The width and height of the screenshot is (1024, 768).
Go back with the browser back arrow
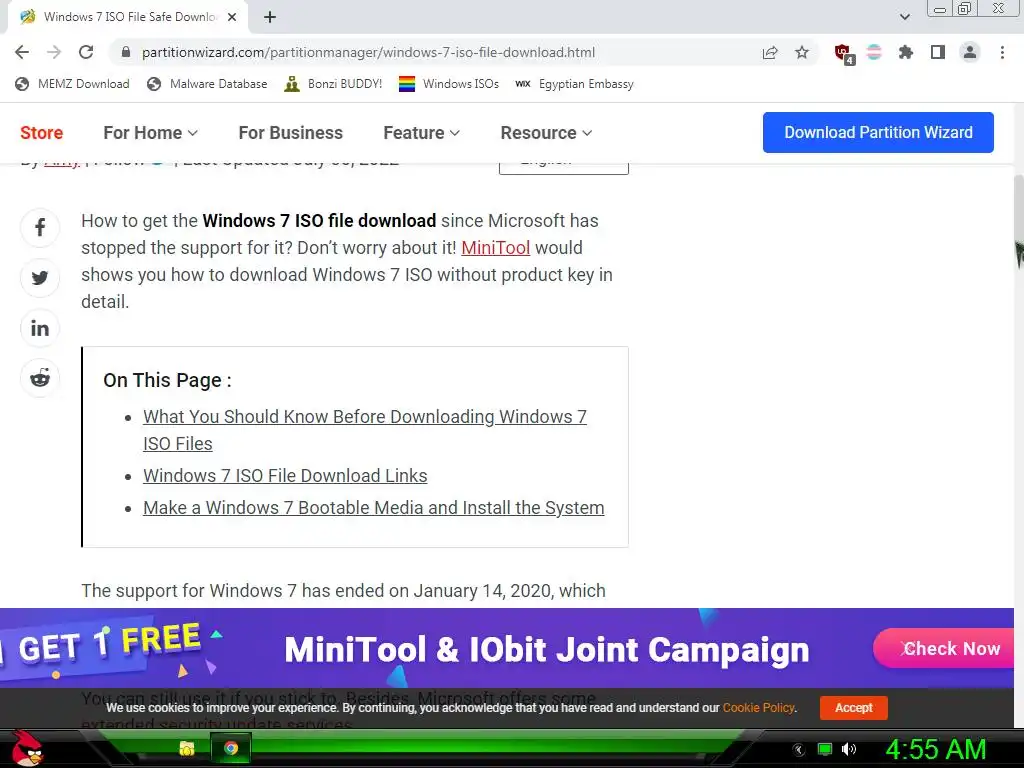tap(22, 52)
